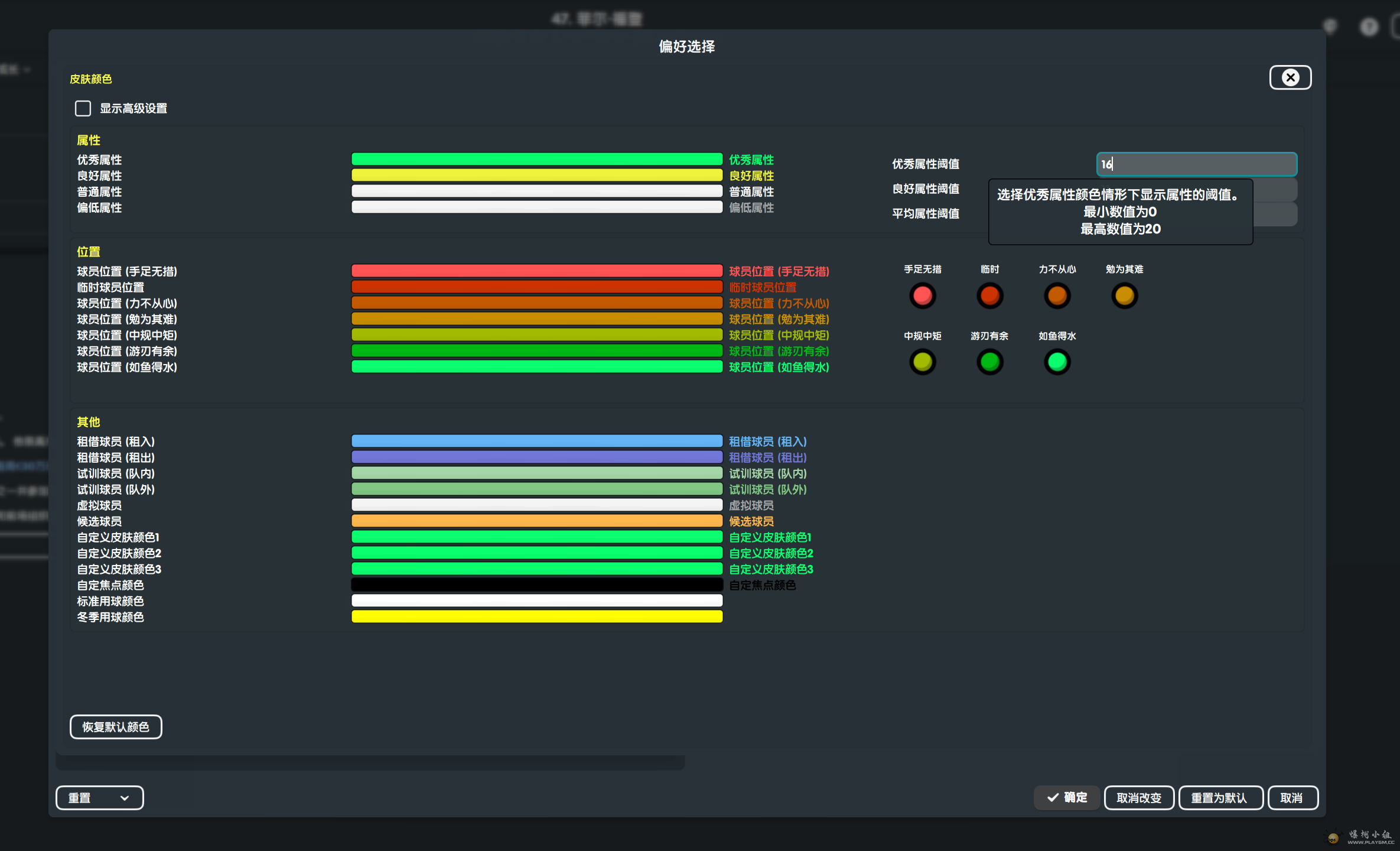Click the 试训球员 (队外) color bar
Image resolution: width=1400 pixels, height=851 pixels.
537,489
